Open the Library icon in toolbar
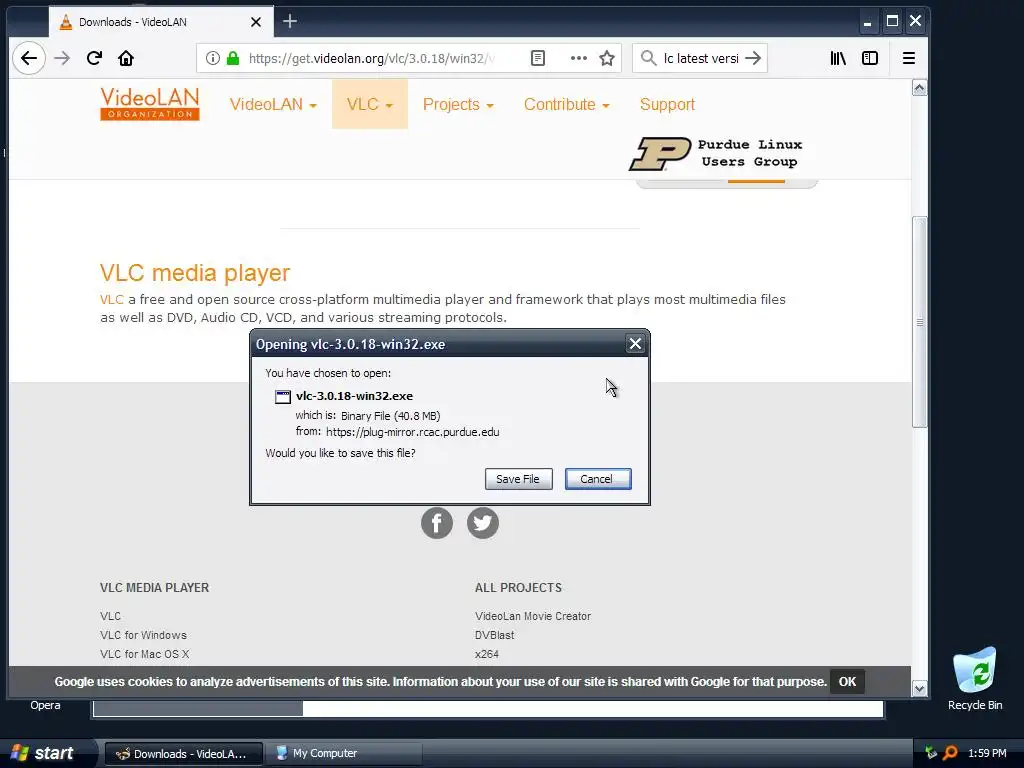This screenshot has height=768, width=1024. 838,58
